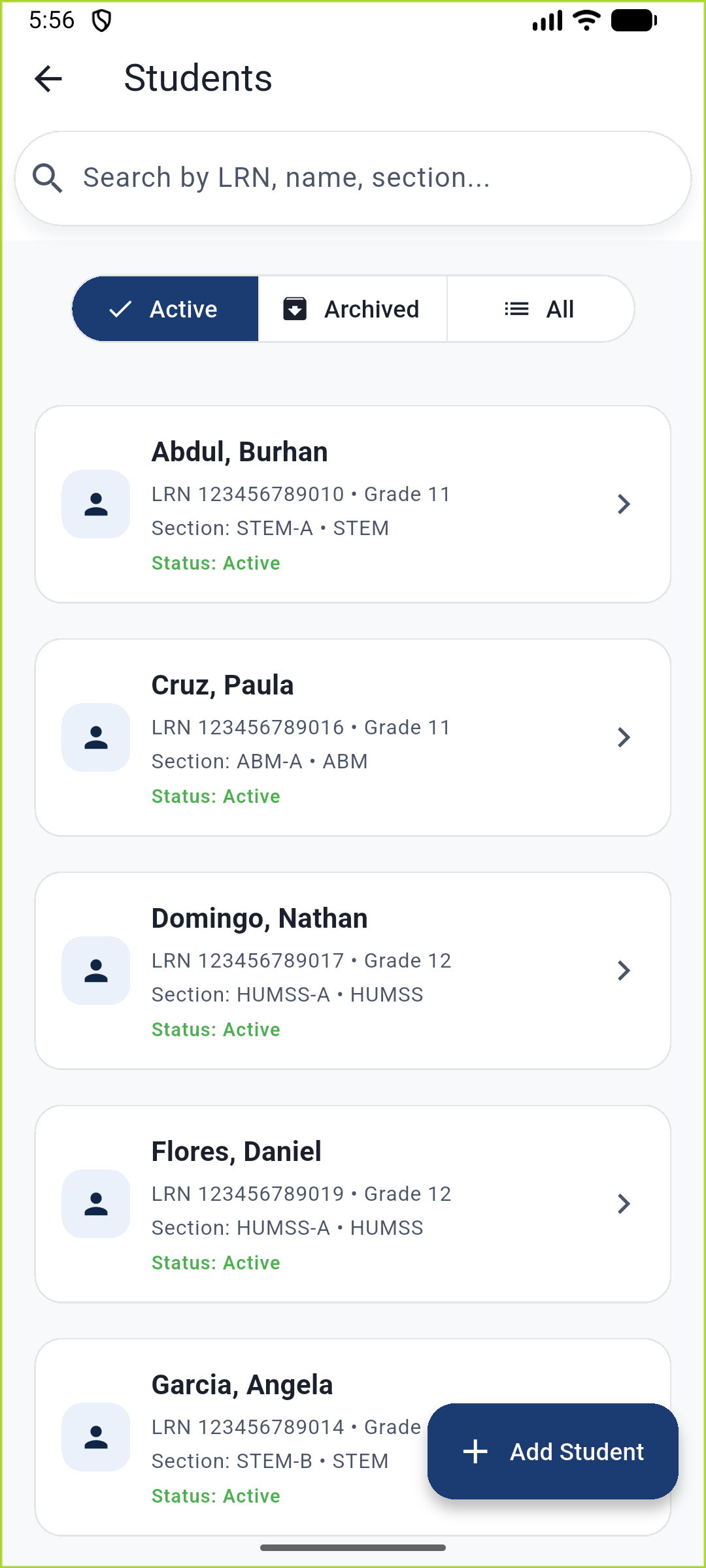Expand Abdul, Burhan details chevron
The height and width of the screenshot is (1568, 706).
pyautogui.click(x=624, y=504)
